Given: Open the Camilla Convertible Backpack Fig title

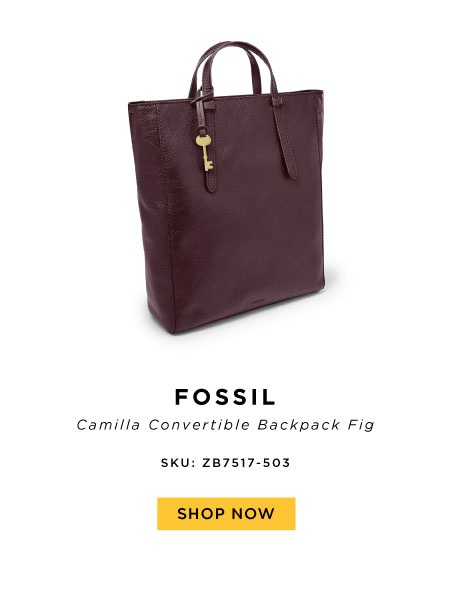Looking at the screenshot, I should 225,425.
